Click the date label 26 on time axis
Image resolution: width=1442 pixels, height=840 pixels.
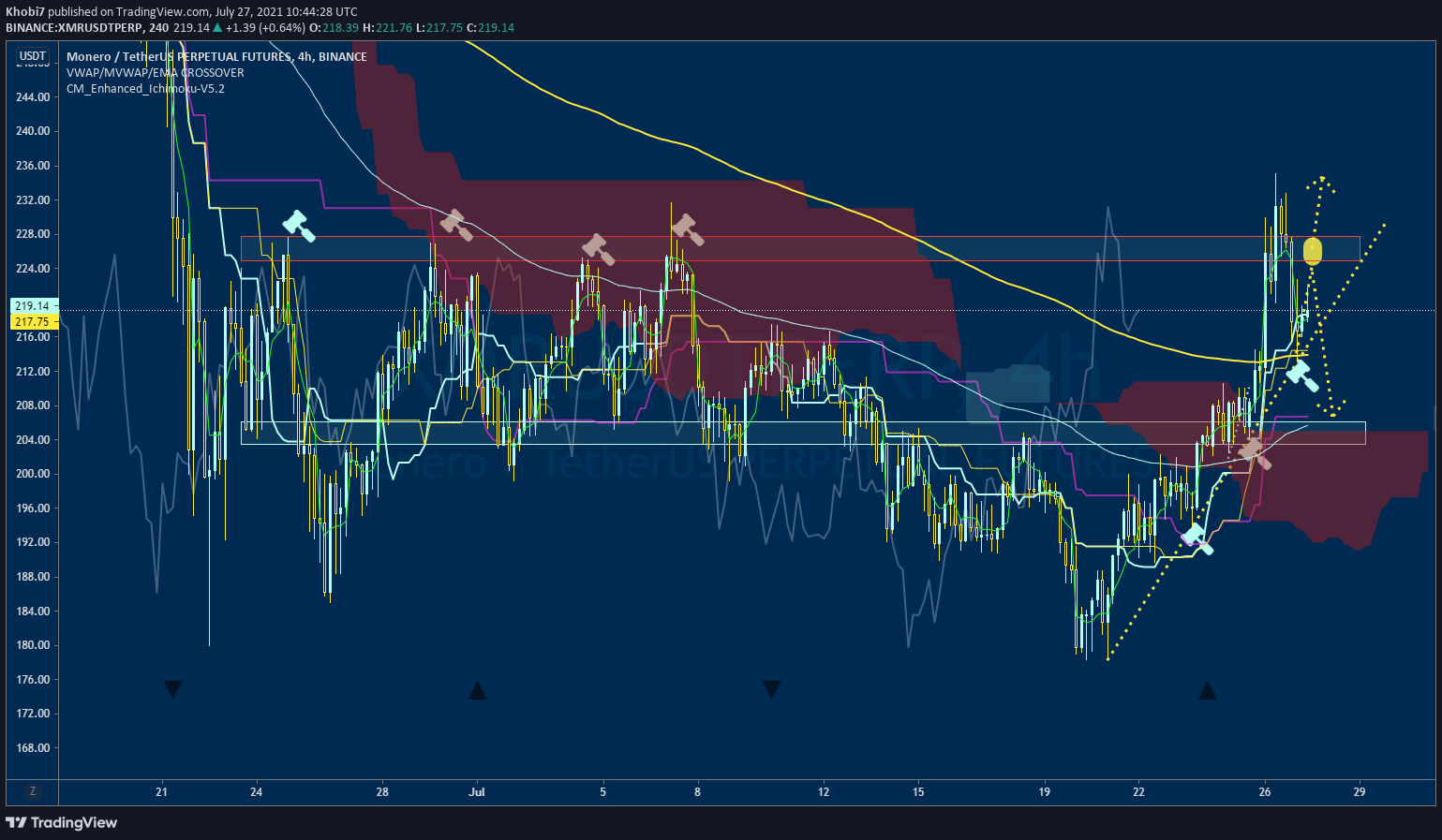point(1265,792)
